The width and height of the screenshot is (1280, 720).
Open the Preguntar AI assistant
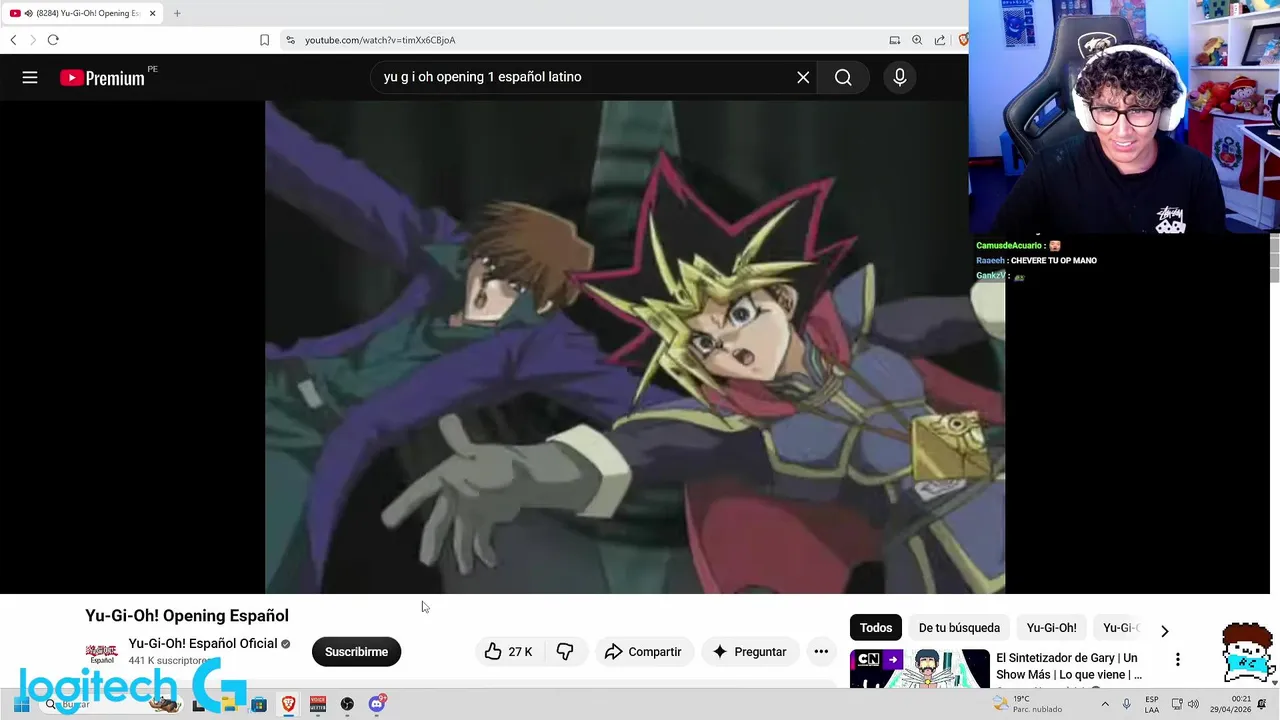tap(750, 652)
